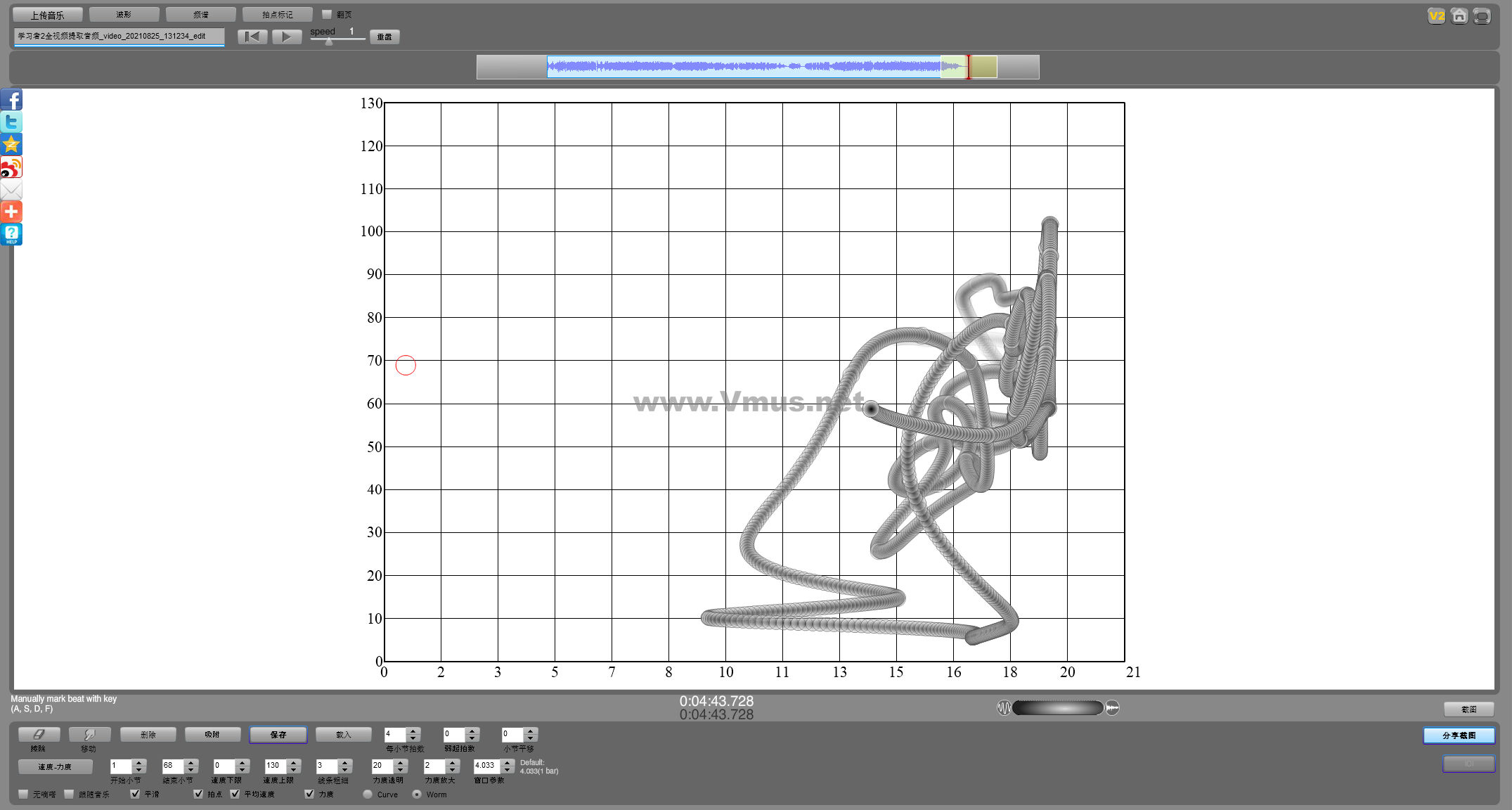Click the Twitter share icon
Image resolution: width=1512 pixels, height=810 pixels.
click(11, 122)
